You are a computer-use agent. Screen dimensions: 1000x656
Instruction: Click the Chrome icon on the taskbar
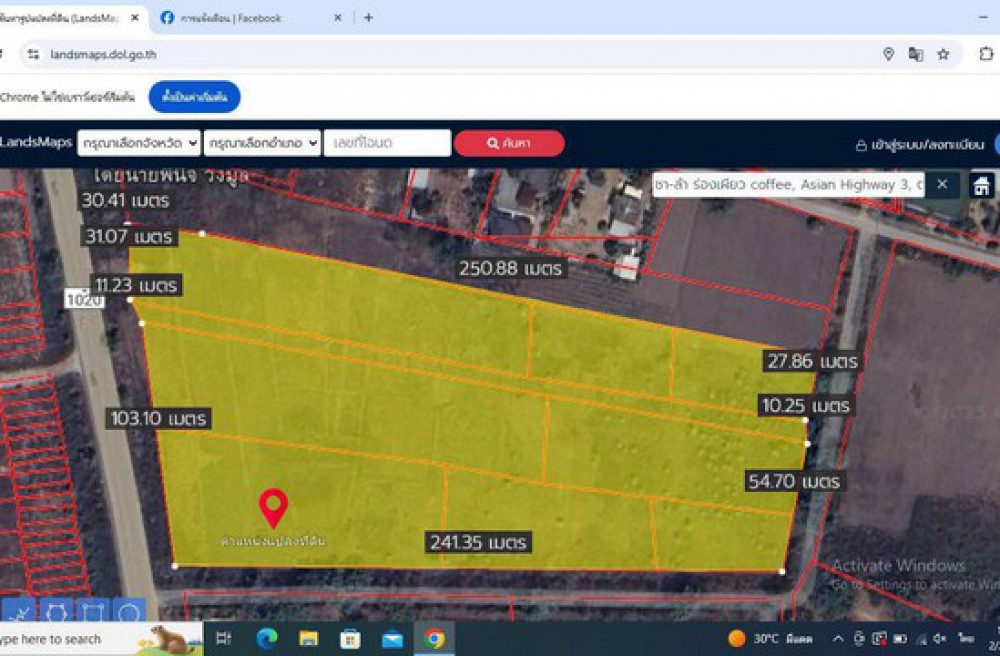tap(435, 639)
